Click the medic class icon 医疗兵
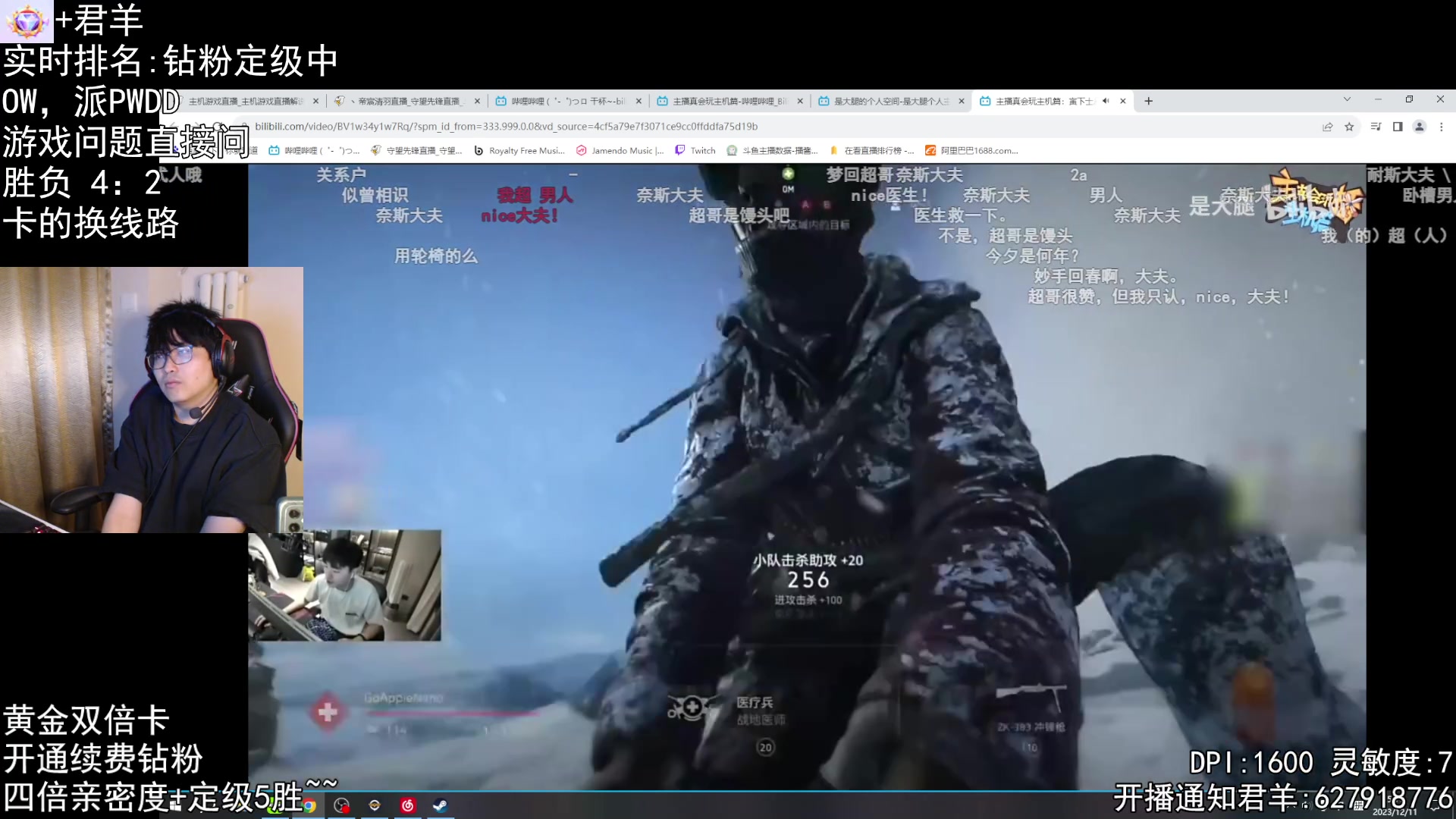The width and height of the screenshot is (1456, 819). (692, 708)
